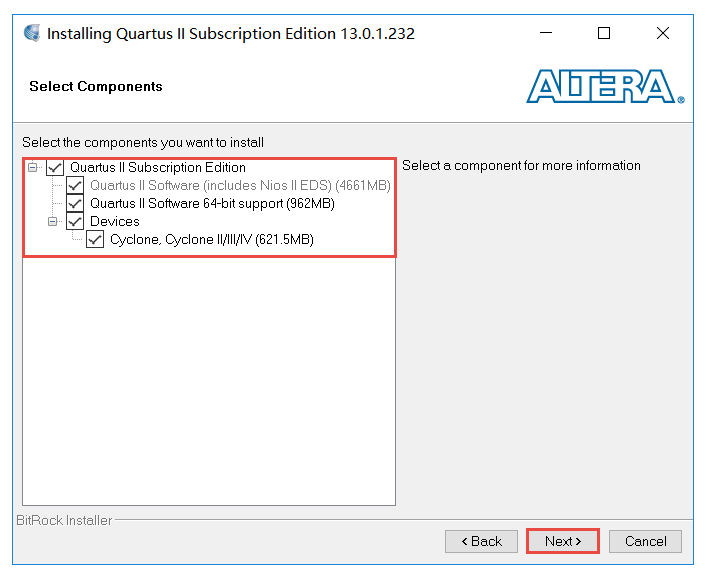Uncheck Quartus II Subscription Edition checkbox
This screenshot has height=580, width=707.
(x=55, y=168)
